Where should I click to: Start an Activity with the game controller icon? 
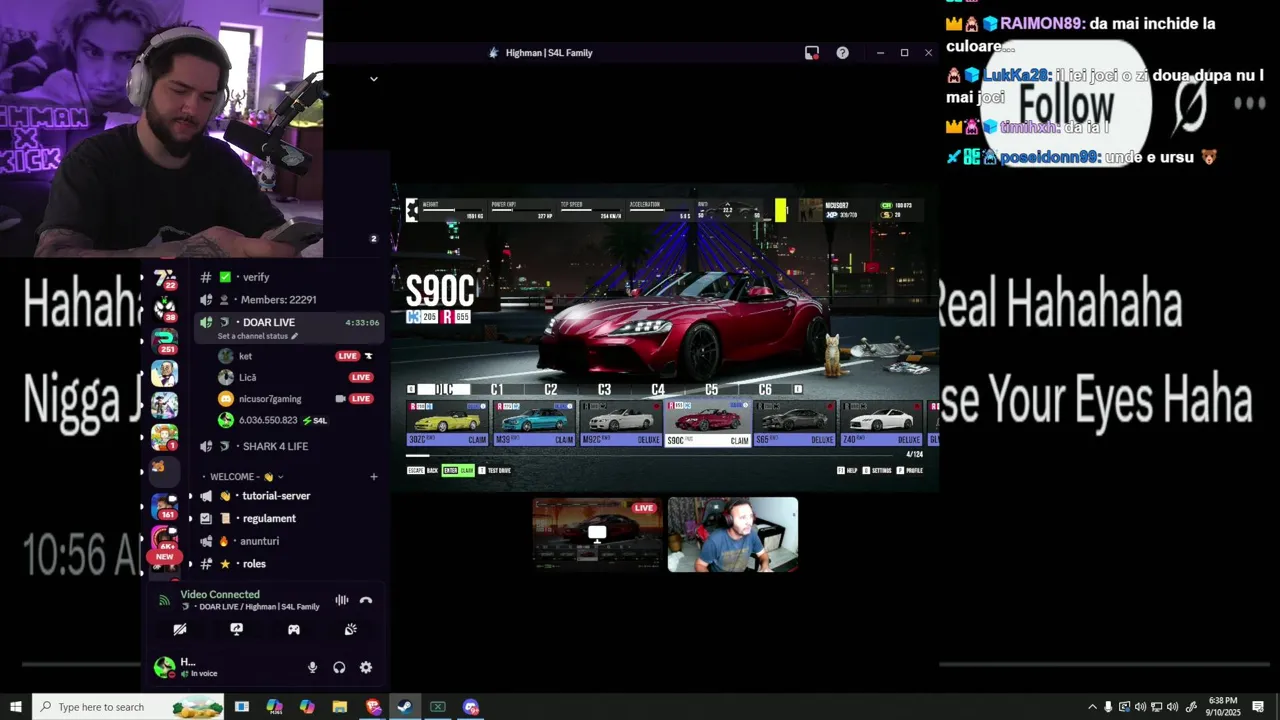(x=294, y=630)
